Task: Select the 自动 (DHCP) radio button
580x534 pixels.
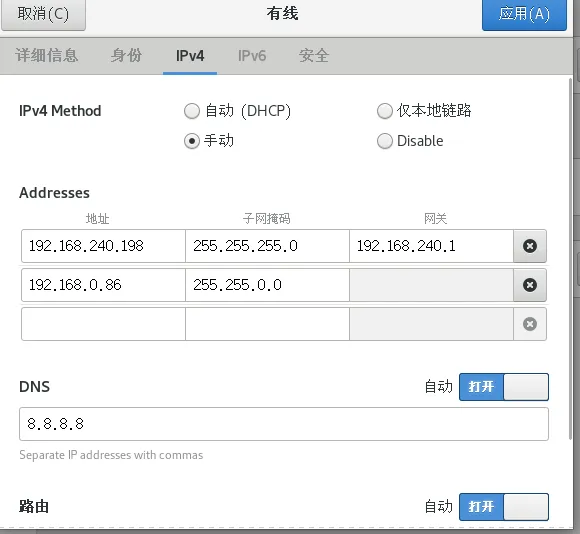Action: (x=192, y=111)
